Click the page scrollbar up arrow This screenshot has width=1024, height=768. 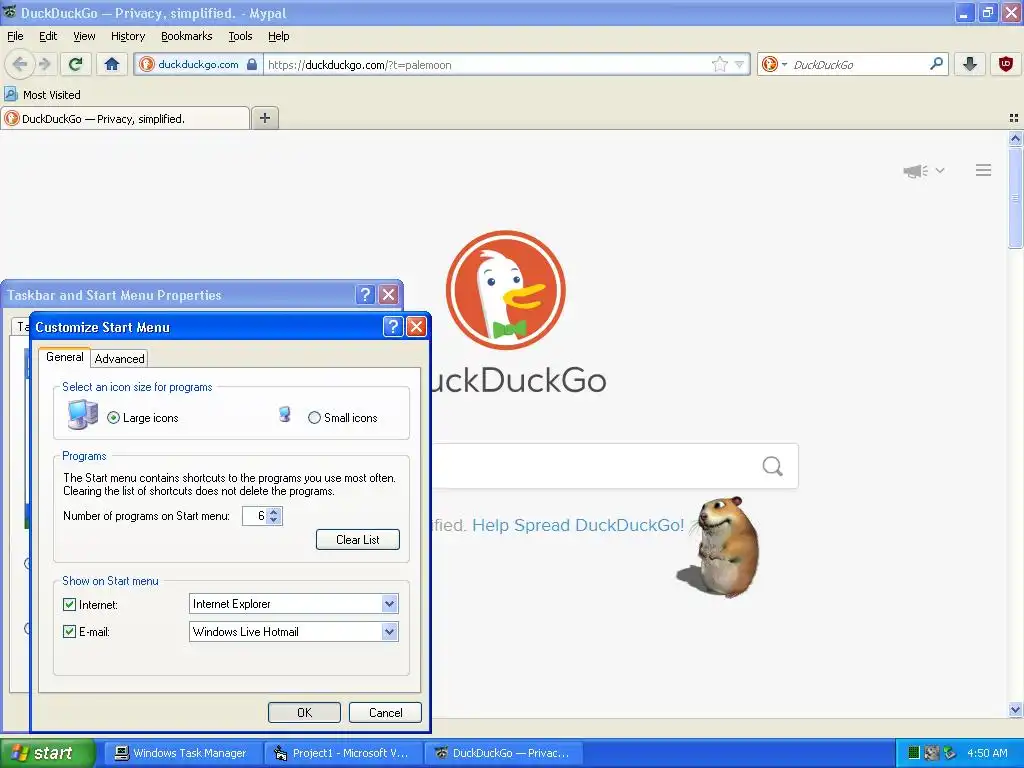click(1015, 138)
